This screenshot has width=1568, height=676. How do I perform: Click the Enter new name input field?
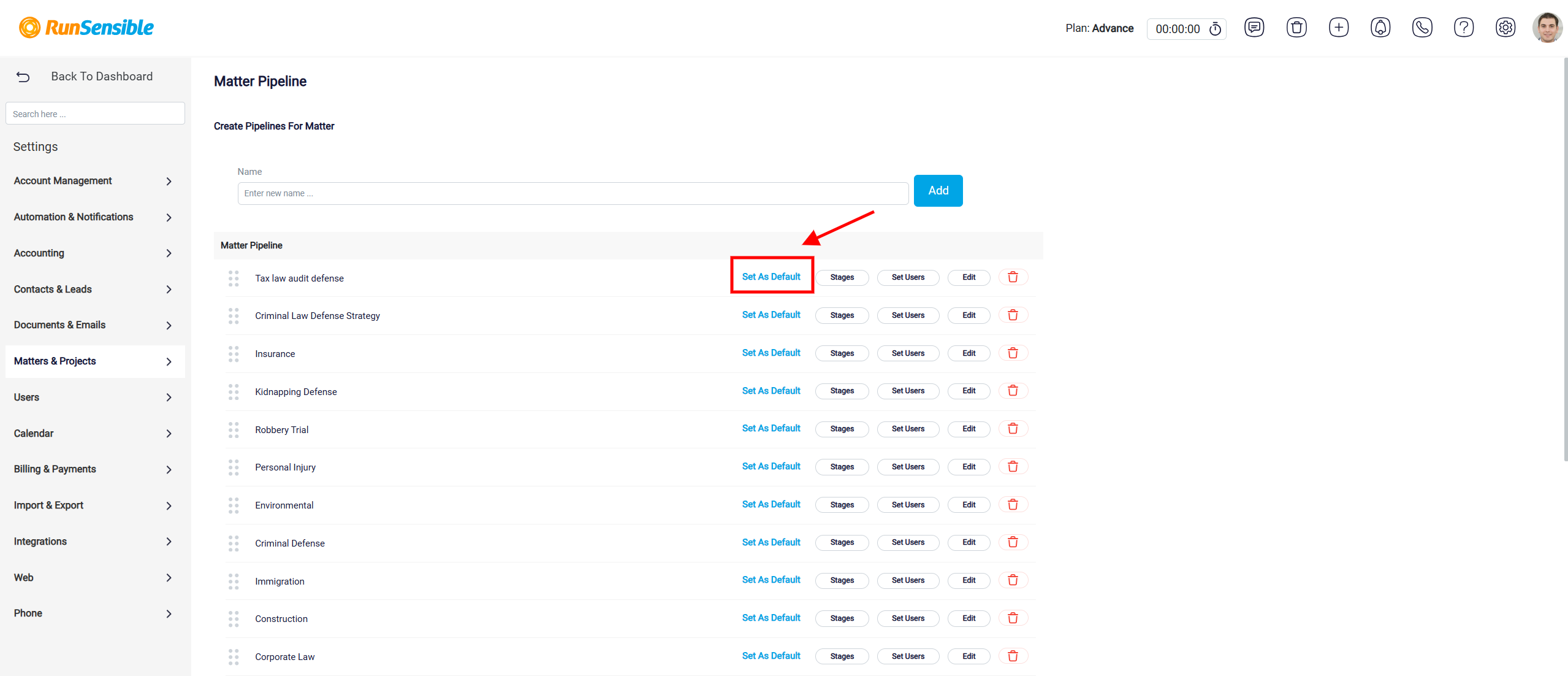(x=573, y=193)
